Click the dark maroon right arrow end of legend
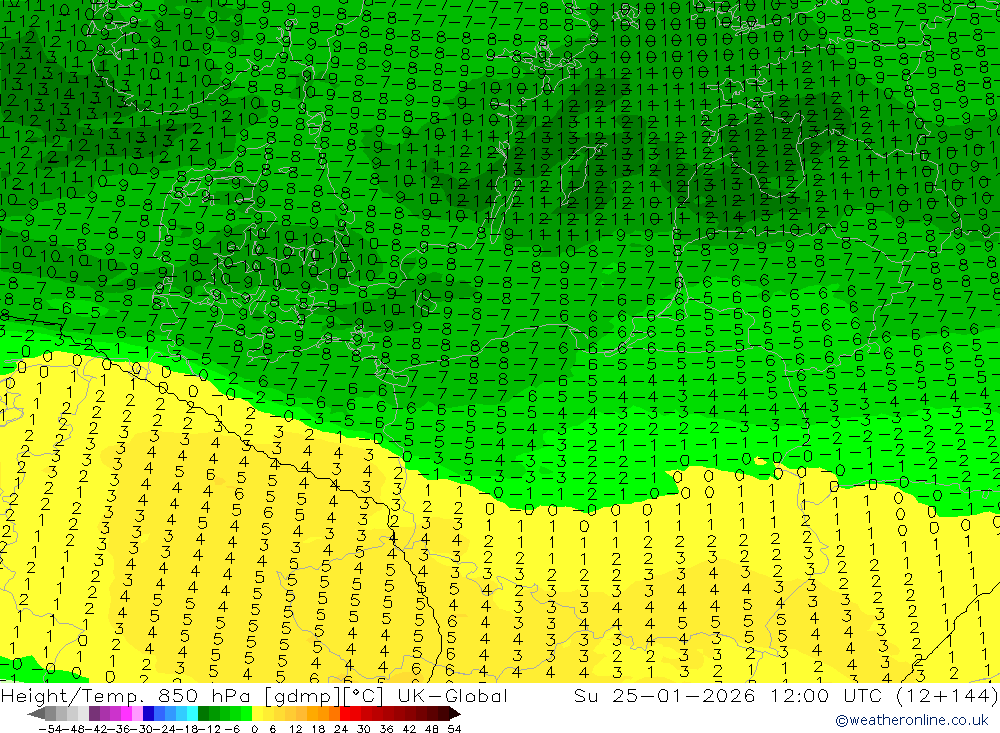This screenshot has width=1000, height=733. point(454,714)
